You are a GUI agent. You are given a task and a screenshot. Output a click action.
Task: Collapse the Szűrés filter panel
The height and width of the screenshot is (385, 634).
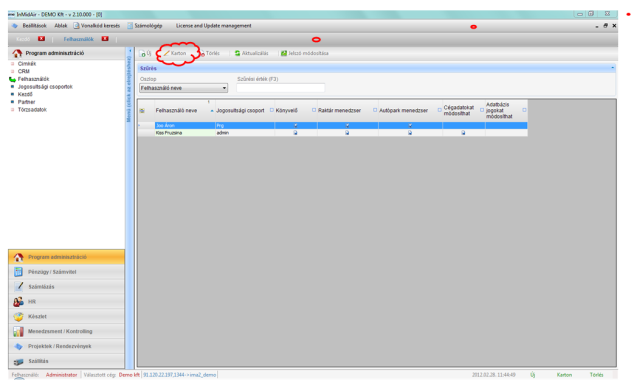click(613, 68)
